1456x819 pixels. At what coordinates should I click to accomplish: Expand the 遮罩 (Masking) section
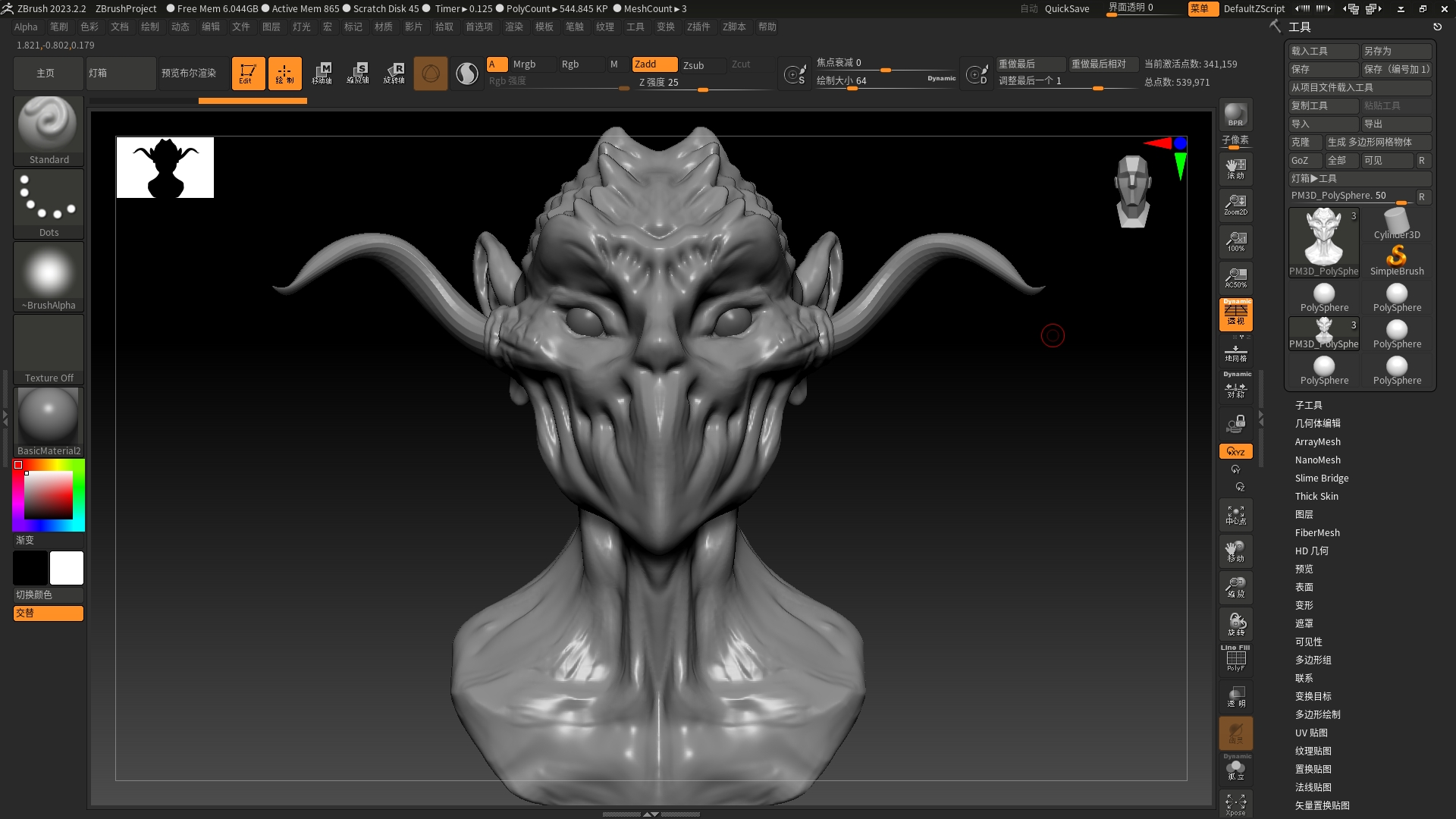tap(1304, 623)
